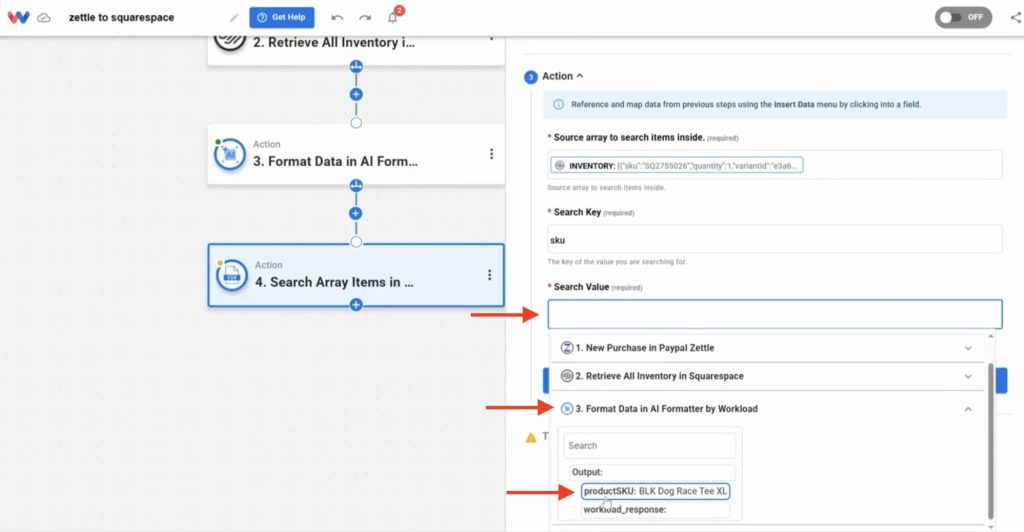Click the info icon in hint banner
The height and width of the screenshot is (532, 1024).
[x=558, y=104]
